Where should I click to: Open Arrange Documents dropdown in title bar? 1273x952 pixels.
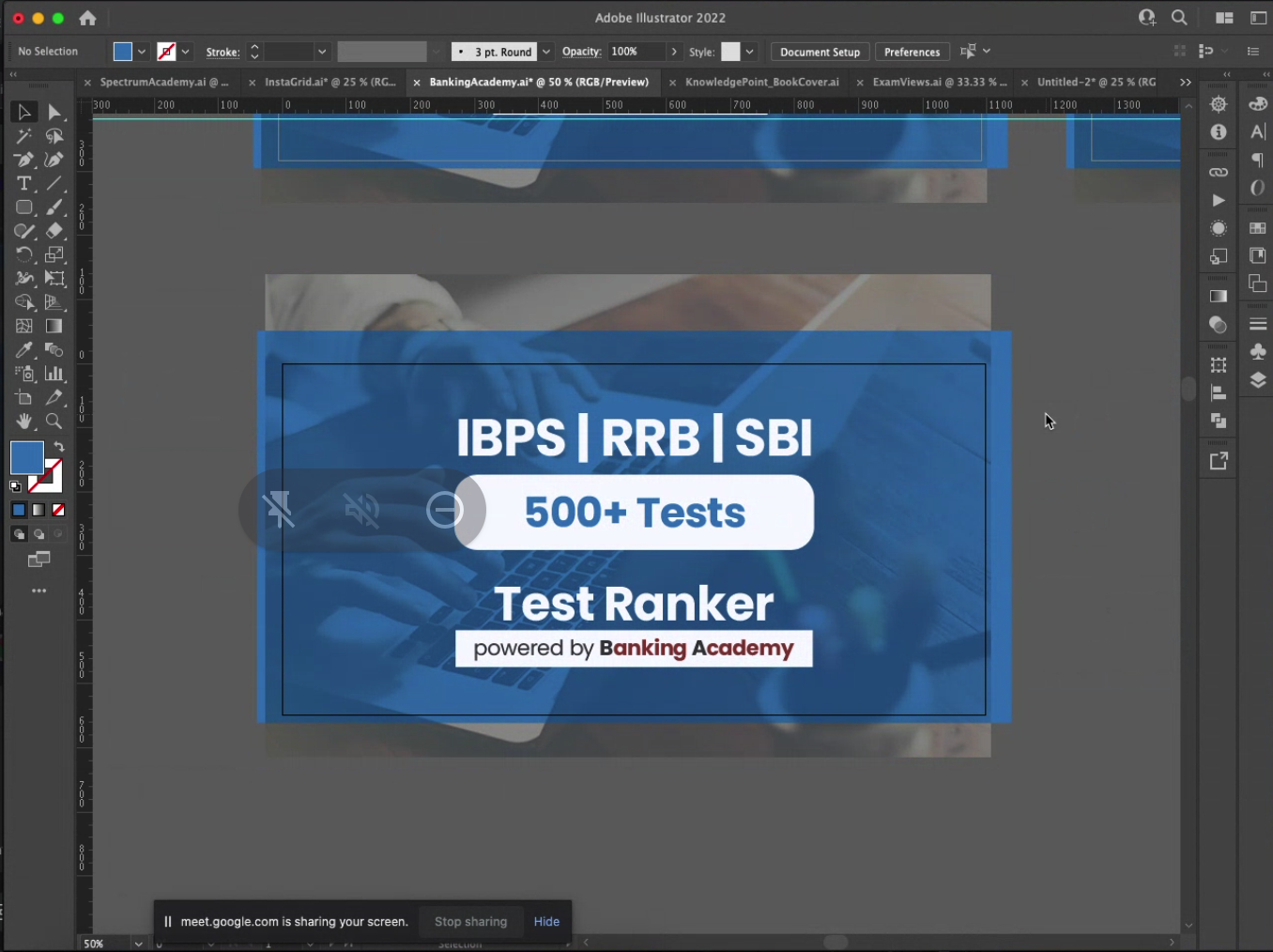(1224, 18)
